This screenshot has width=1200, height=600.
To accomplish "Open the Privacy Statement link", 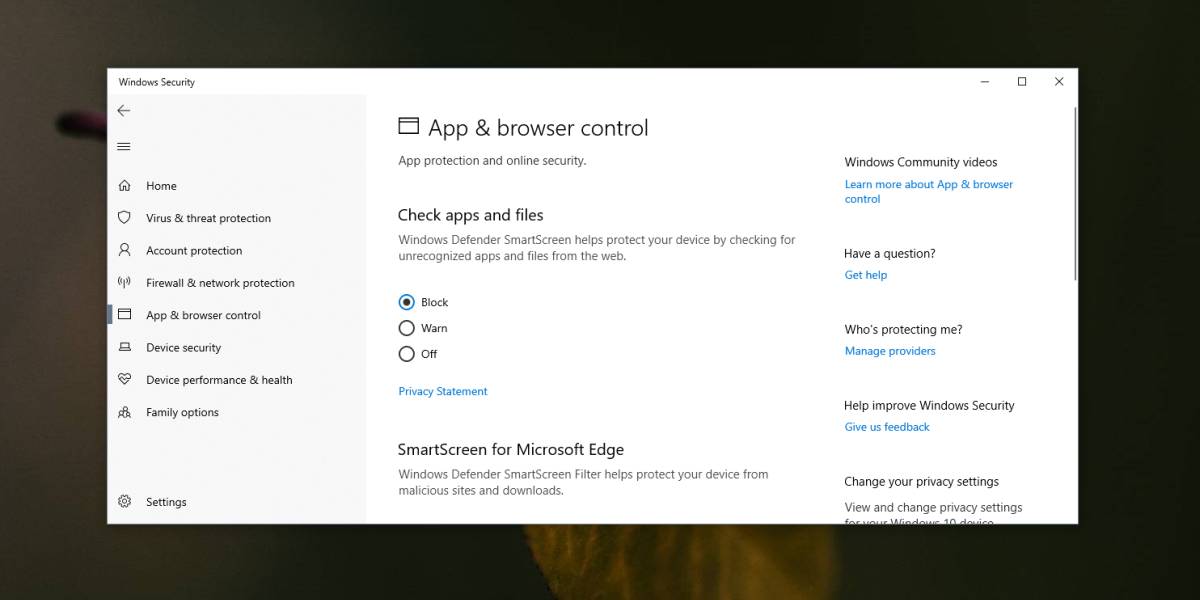I will [x=443, y=391].
